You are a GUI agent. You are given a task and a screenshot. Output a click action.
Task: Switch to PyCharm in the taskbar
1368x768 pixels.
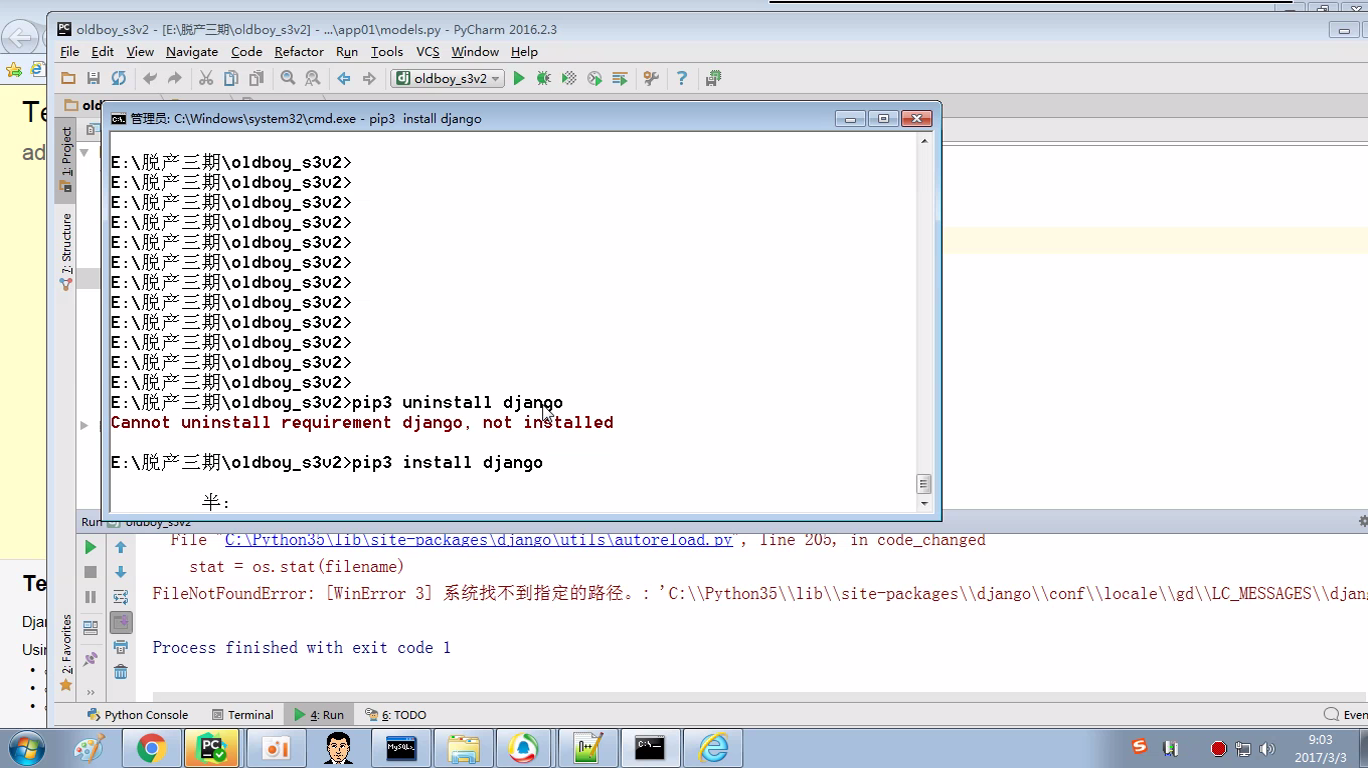[x=213, y=748]
